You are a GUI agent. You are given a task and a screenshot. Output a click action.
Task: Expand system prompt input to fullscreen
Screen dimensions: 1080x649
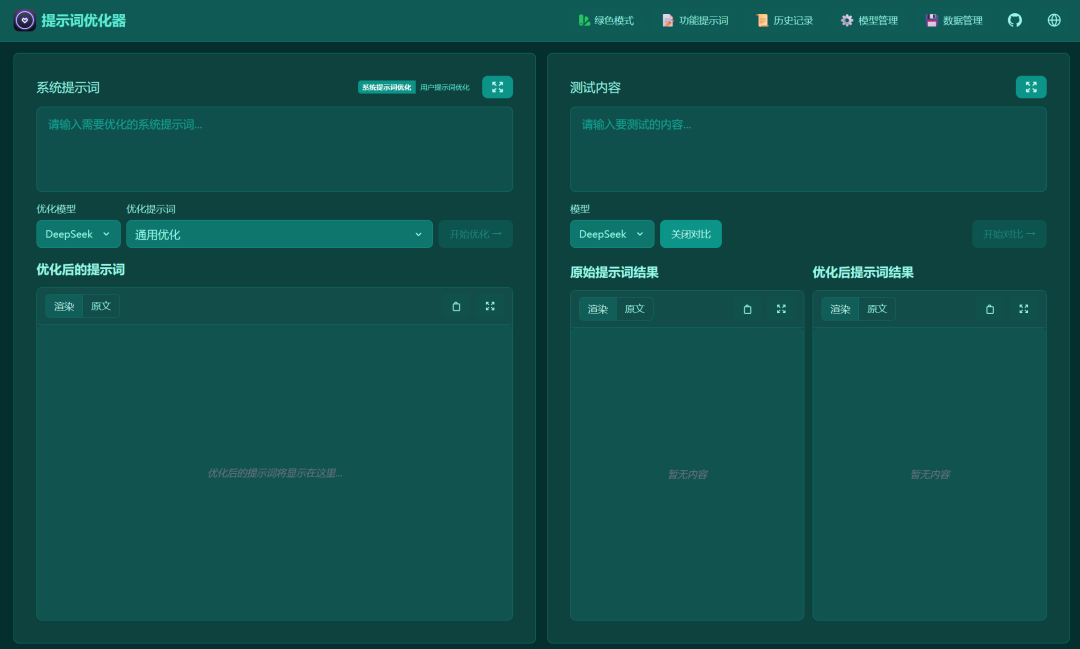click(x=497, y=87)
